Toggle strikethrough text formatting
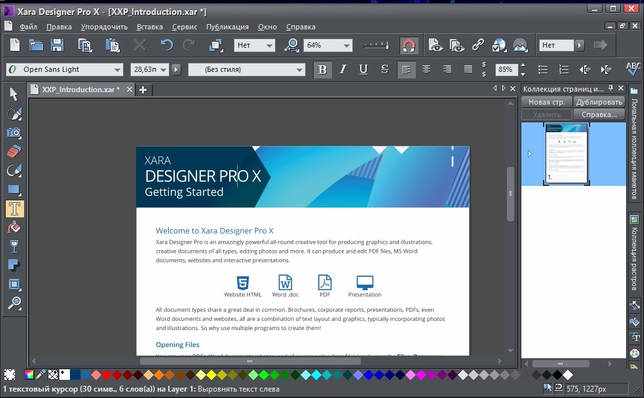Image resolution: width=644 pixels, height=398 pixels. point(384,69)
